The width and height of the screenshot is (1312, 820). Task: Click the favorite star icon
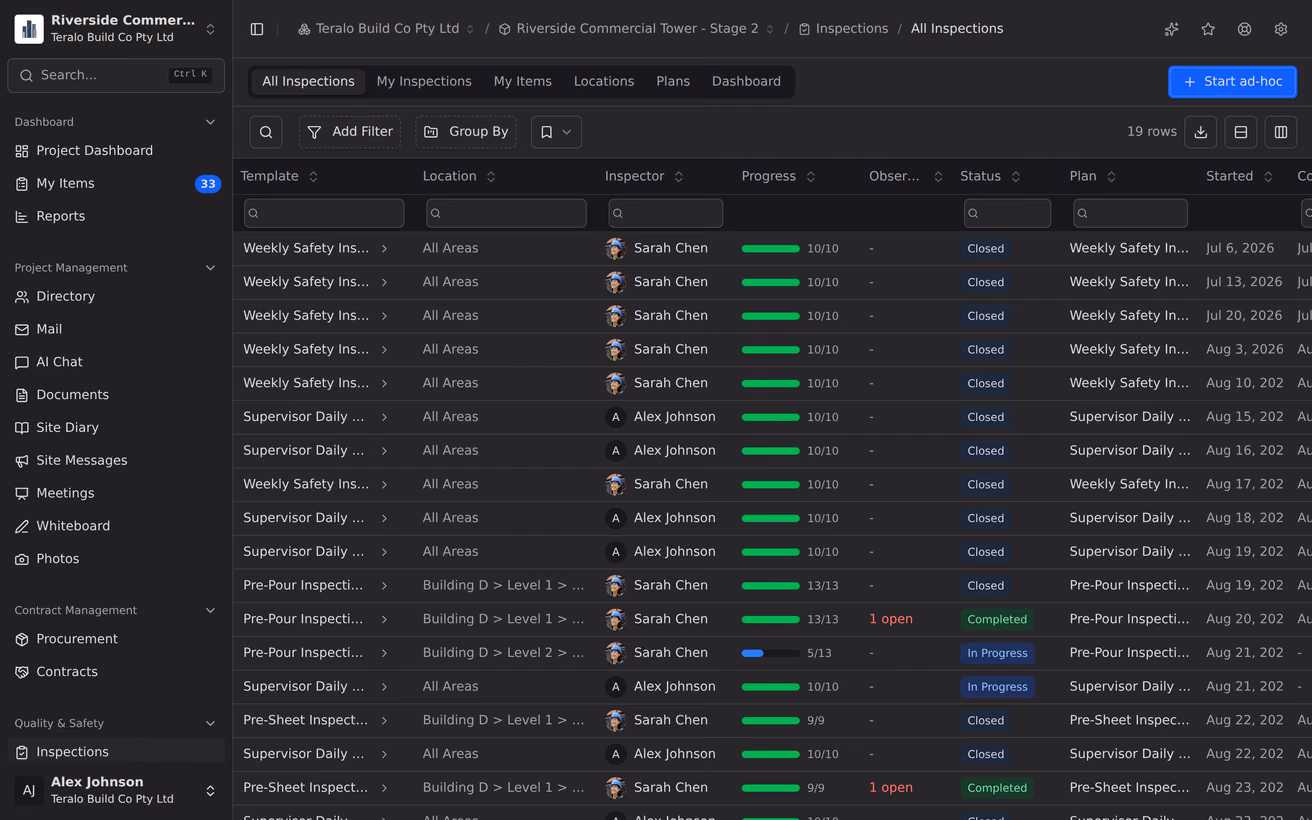coord(1208,29)
